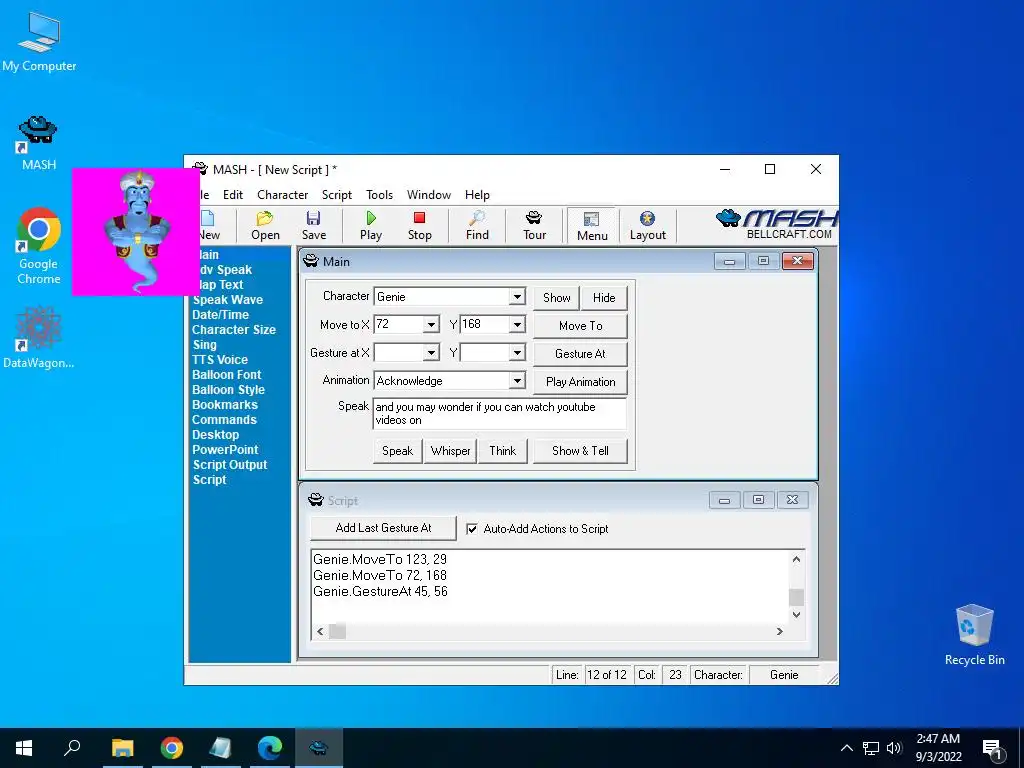Launch the Tour from the toolbar
This screenshot has width=1024, height=768.
tap(534, 226)
